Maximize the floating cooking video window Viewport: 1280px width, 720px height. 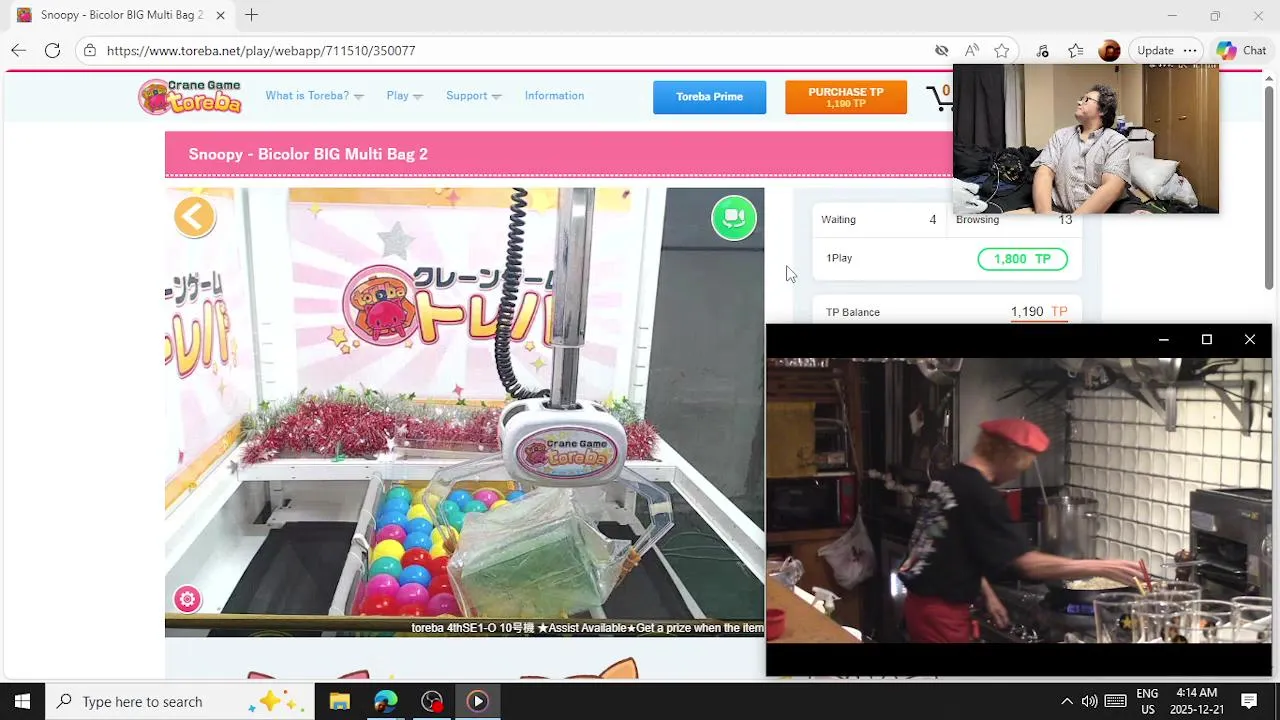pyautogui.click(x=1207, y=340)
